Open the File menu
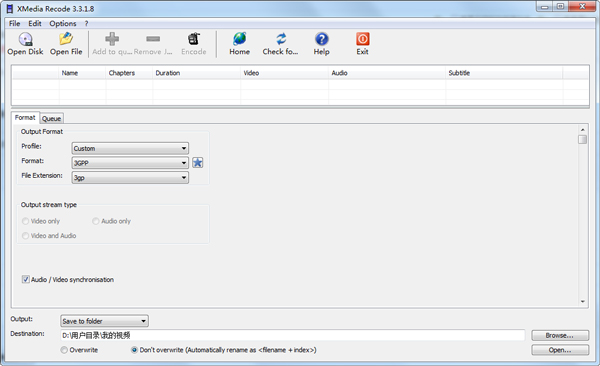600x366 pixels. coord(15,23)
